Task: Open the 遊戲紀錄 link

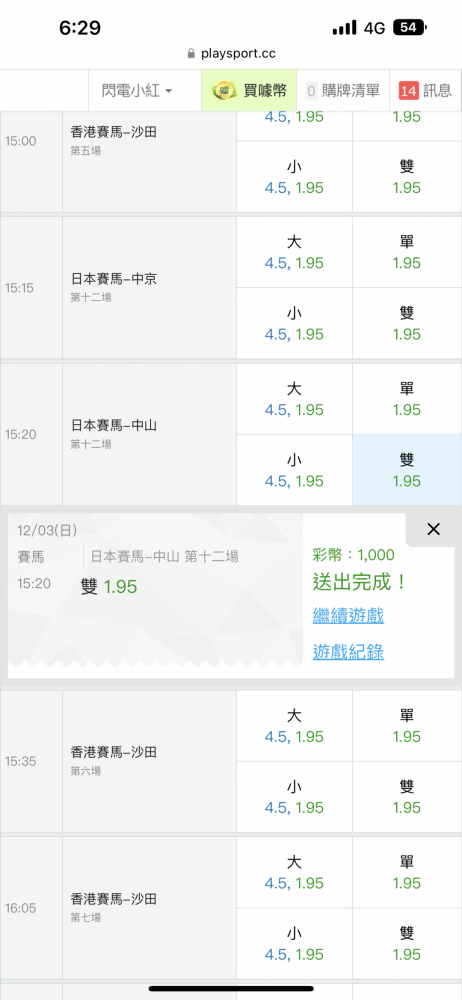Action: tap(348, 652)
